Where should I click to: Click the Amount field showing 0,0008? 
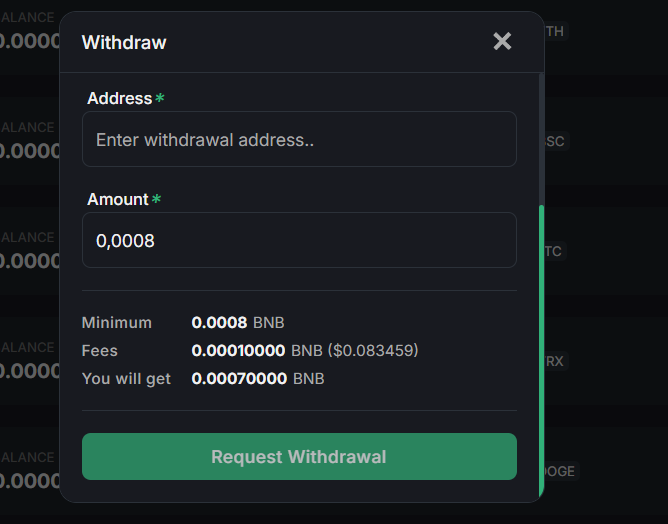(x=299, y=240)
